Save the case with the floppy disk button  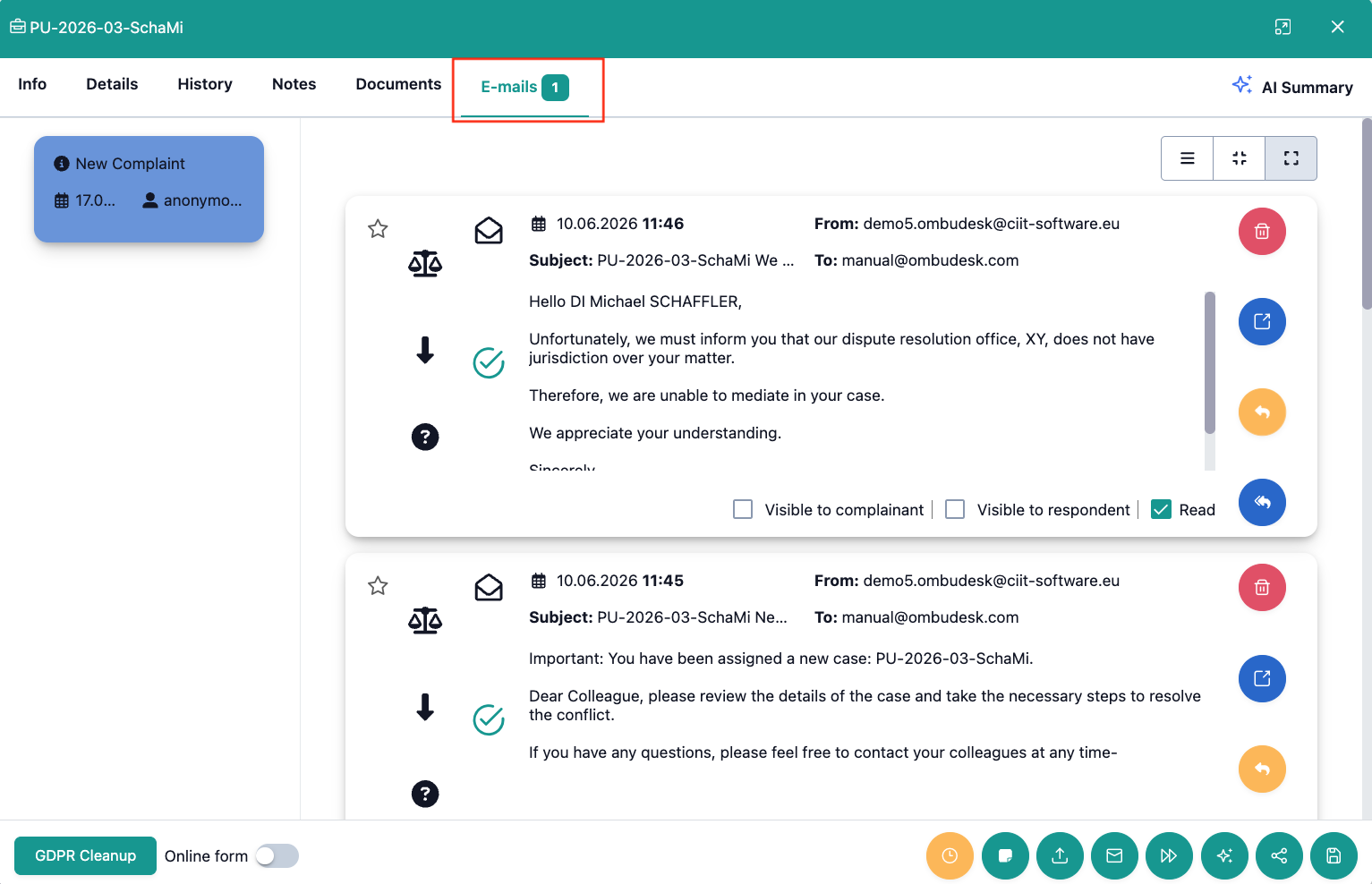pos(1334,856)
